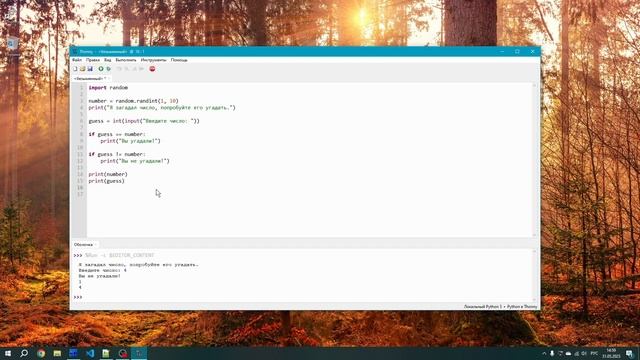Click the editor vertical scrollbar
This screenshot has height=360, width=640.
pyautogui.click(x=534, y=160)
